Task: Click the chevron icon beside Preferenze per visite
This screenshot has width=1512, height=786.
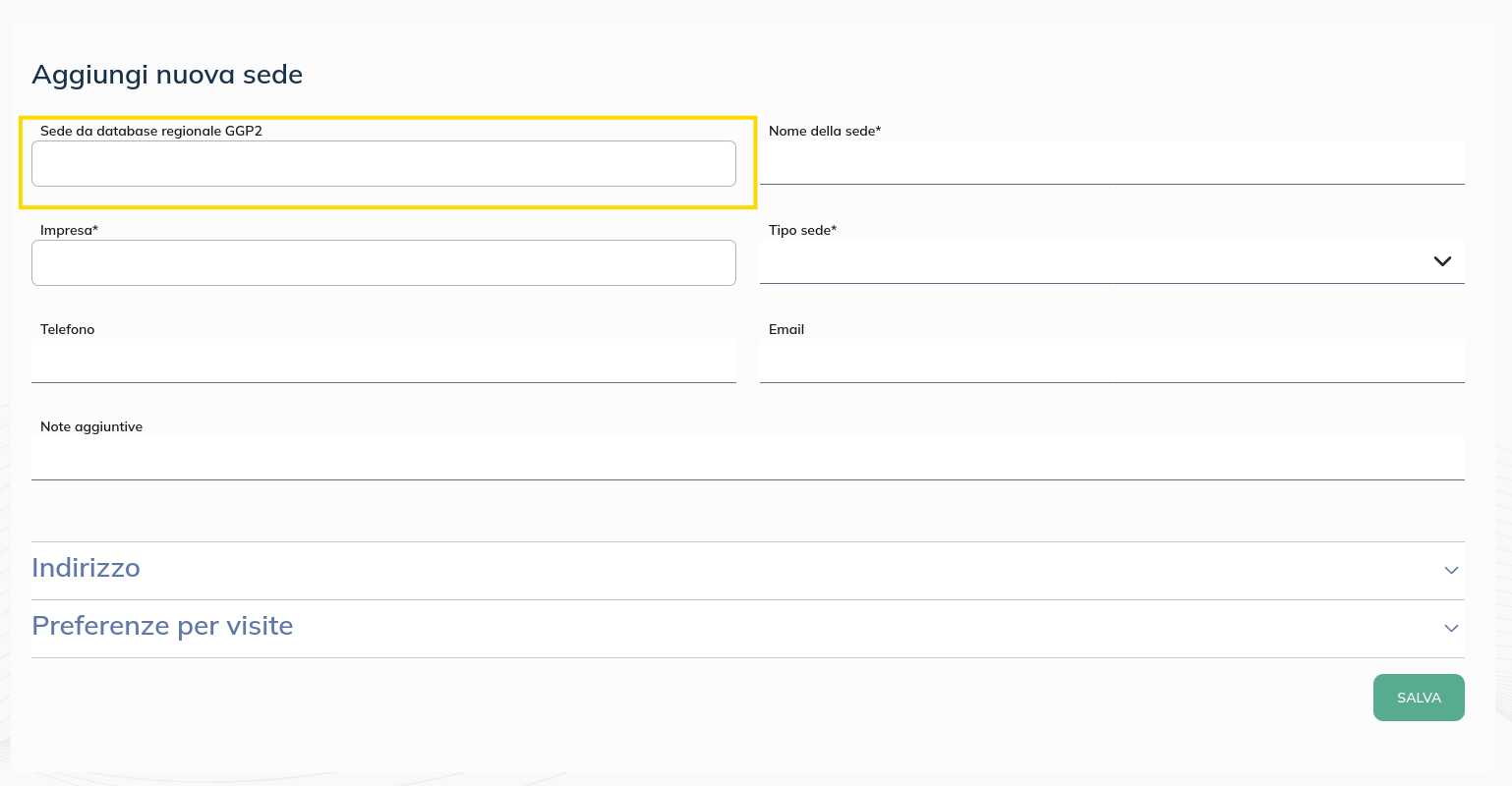Action: (x=1451, y=628)
